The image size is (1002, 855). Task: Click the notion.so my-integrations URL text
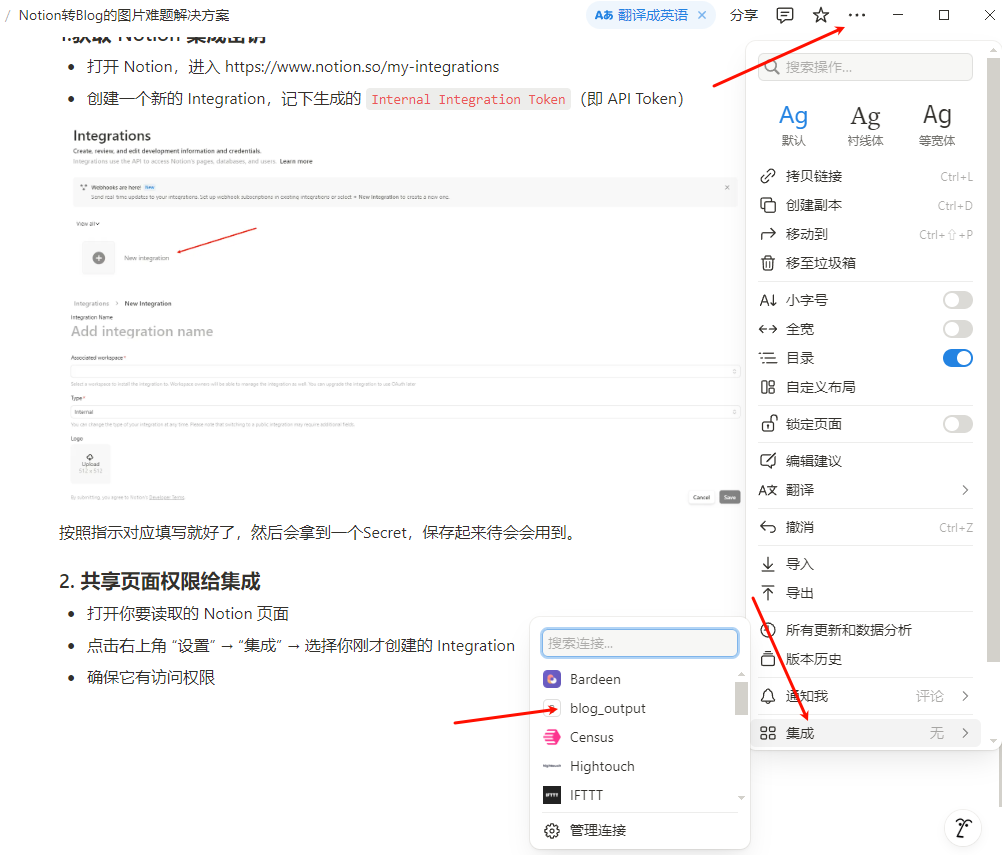pos(362,67)
